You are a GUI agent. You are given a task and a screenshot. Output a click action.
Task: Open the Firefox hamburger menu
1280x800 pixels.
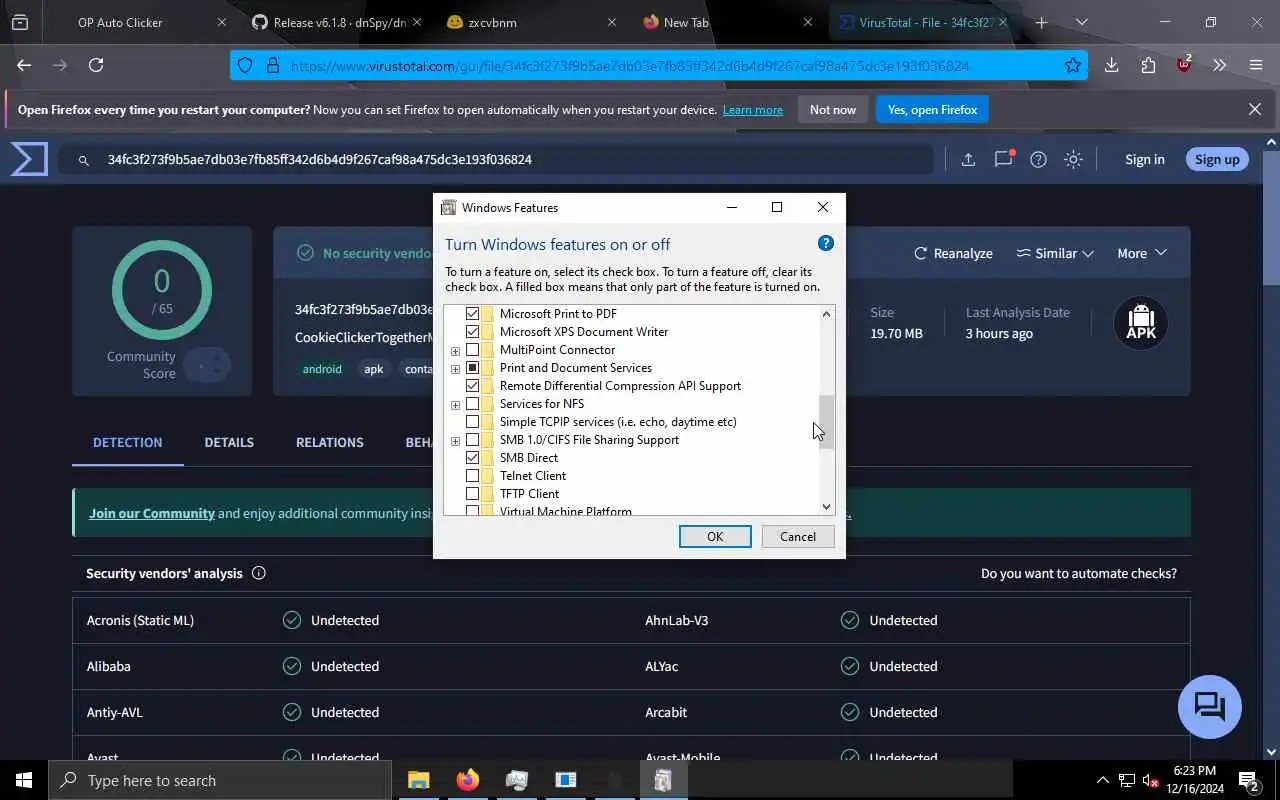point(1256,65)
